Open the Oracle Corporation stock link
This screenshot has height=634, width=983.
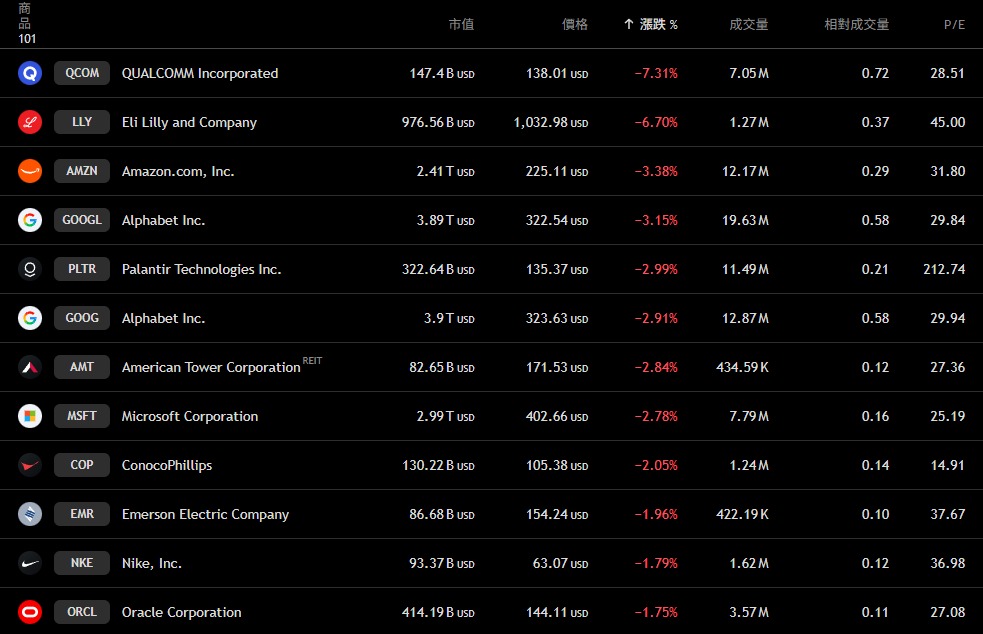[181, 612]
